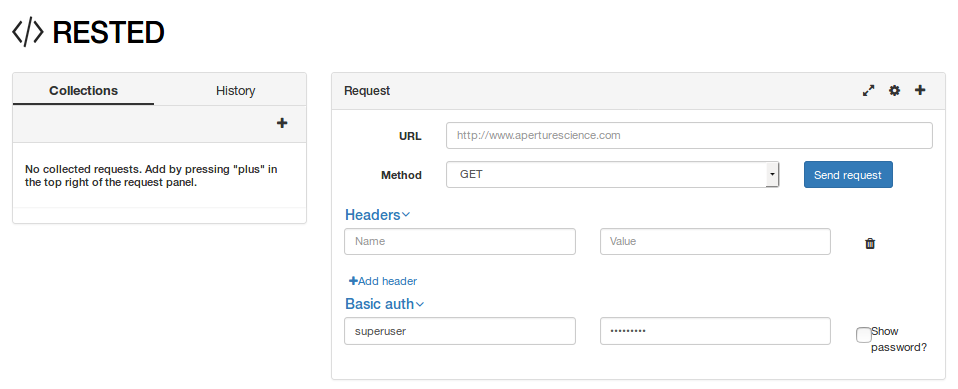958x389 pixels.
Task: Click the header Value input field
Action: click(x=715, y=241)
